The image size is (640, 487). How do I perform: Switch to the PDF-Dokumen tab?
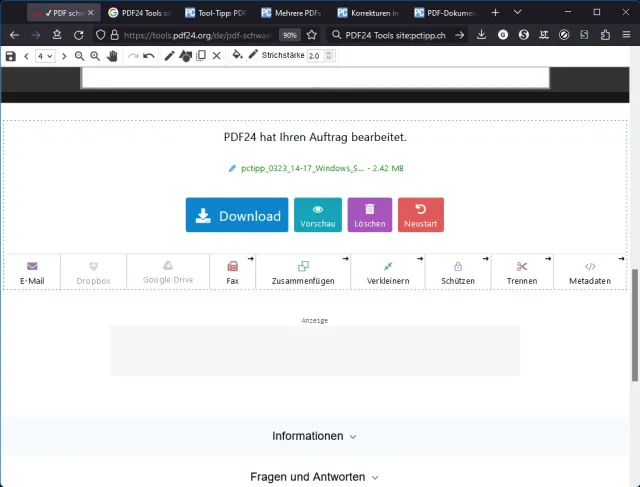(x=444, y=13)
